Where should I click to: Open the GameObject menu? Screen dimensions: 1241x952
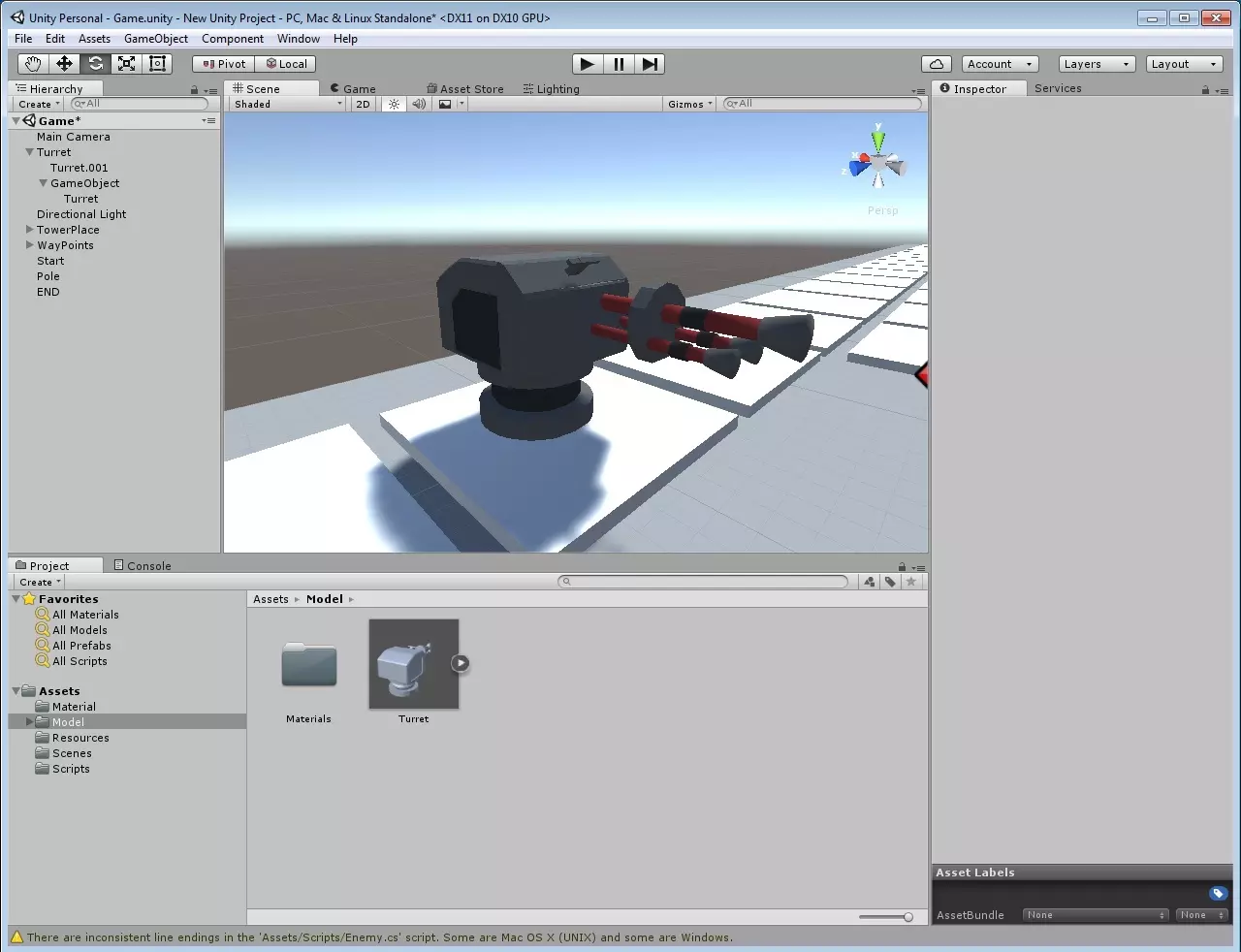(x=156, y=39)
